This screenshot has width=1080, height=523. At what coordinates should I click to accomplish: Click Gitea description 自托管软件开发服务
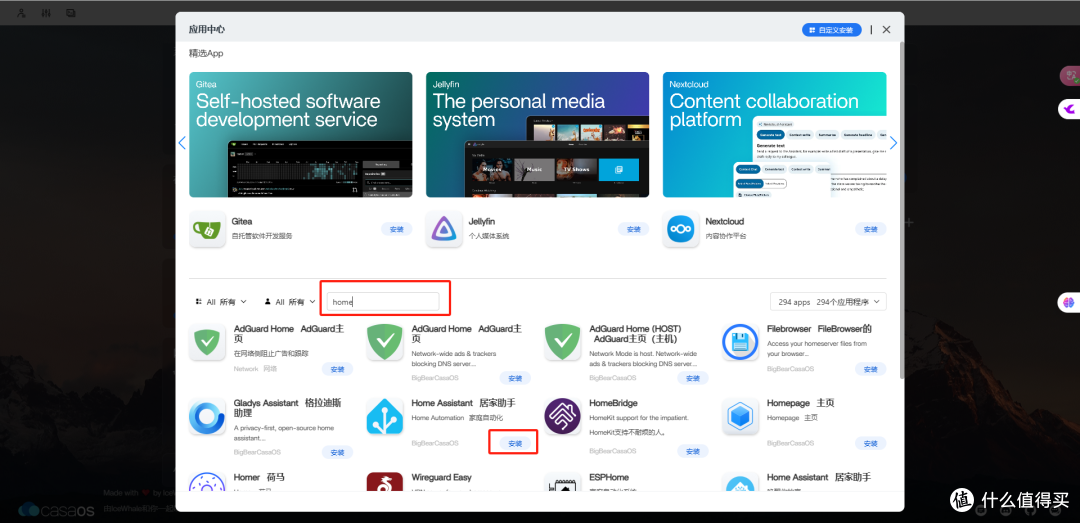[263, 236]
